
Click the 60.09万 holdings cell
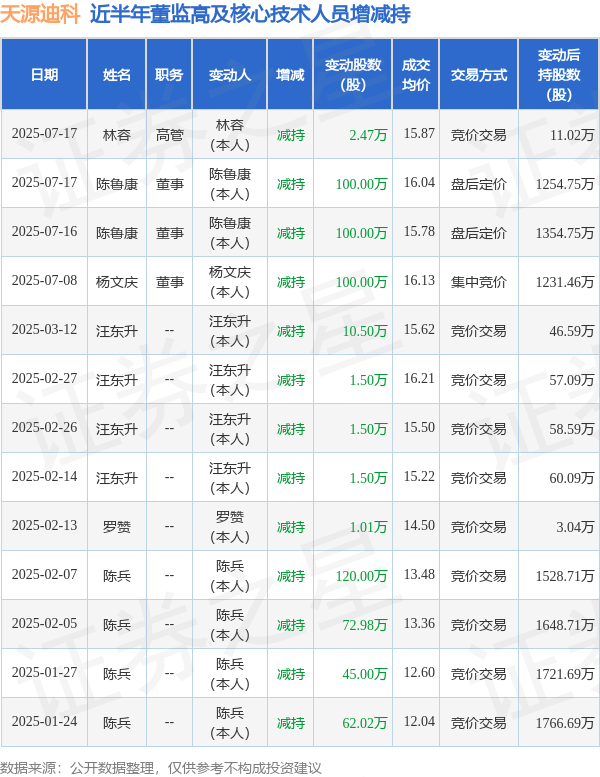coord(572,478)
